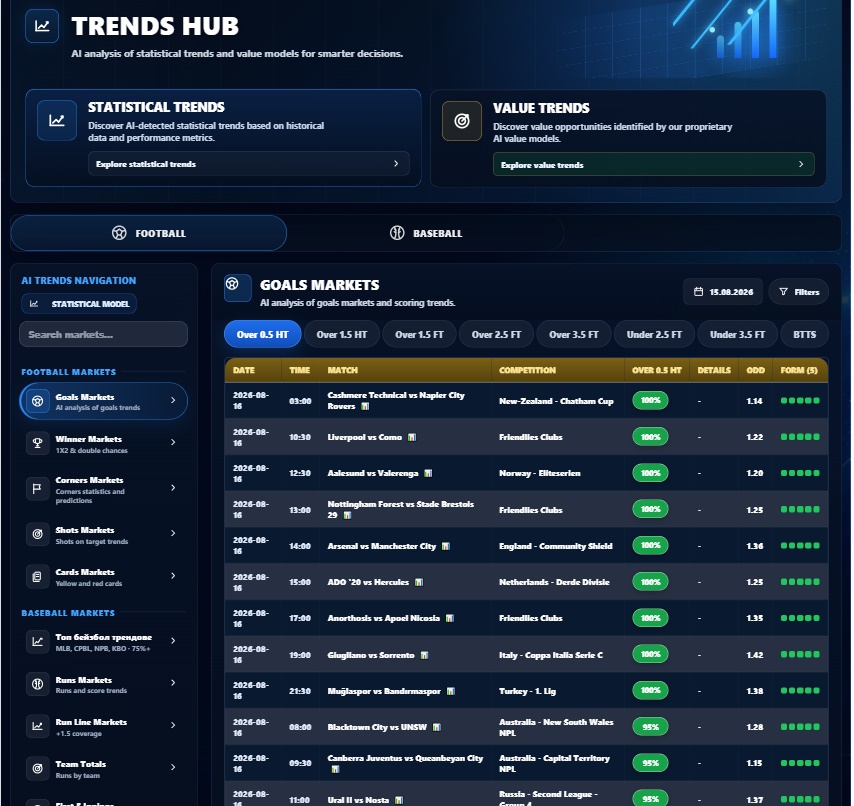Click the 100% badge for Liverpool vs Como

click(x=650, y=437)
